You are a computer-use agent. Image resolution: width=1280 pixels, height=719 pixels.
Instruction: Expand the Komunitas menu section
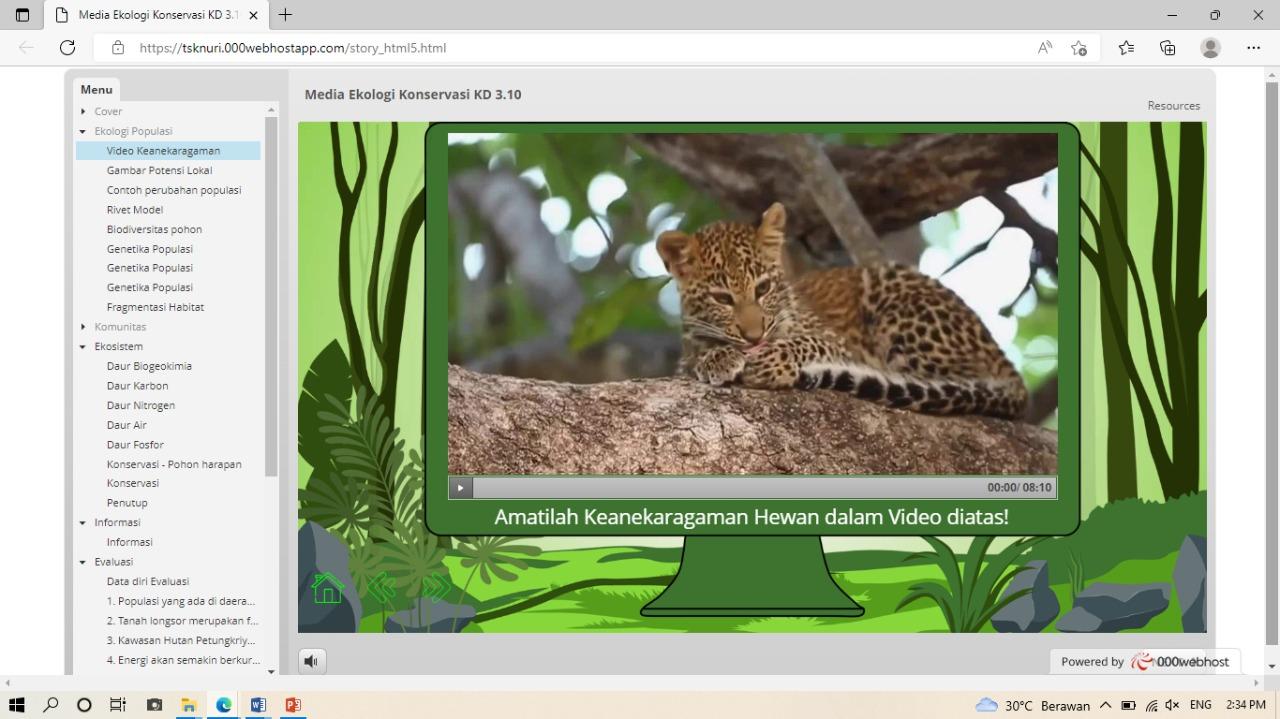[83, 327]
